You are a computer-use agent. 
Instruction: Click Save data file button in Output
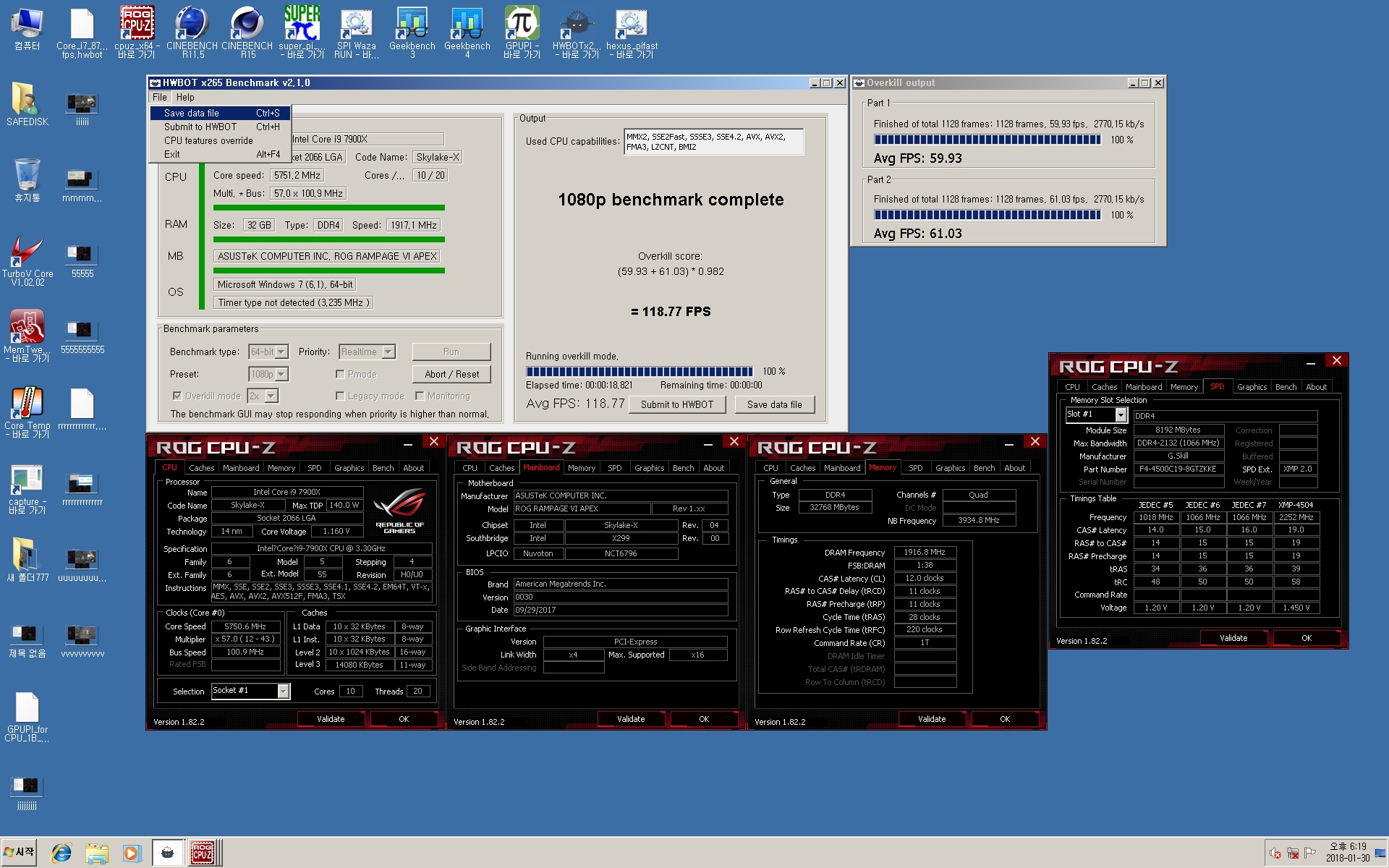click(775, 404)
